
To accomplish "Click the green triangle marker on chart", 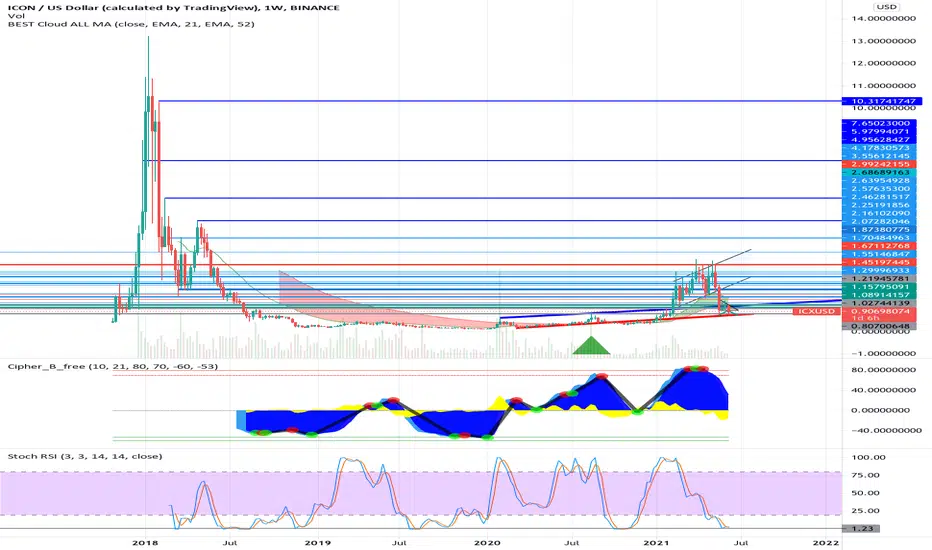I will [591, 345].
